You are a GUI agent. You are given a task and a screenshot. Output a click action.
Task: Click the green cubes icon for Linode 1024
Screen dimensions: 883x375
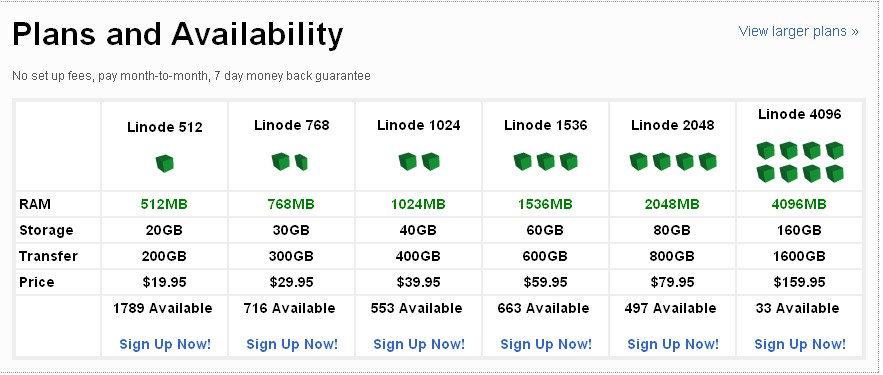coord(419,162)
